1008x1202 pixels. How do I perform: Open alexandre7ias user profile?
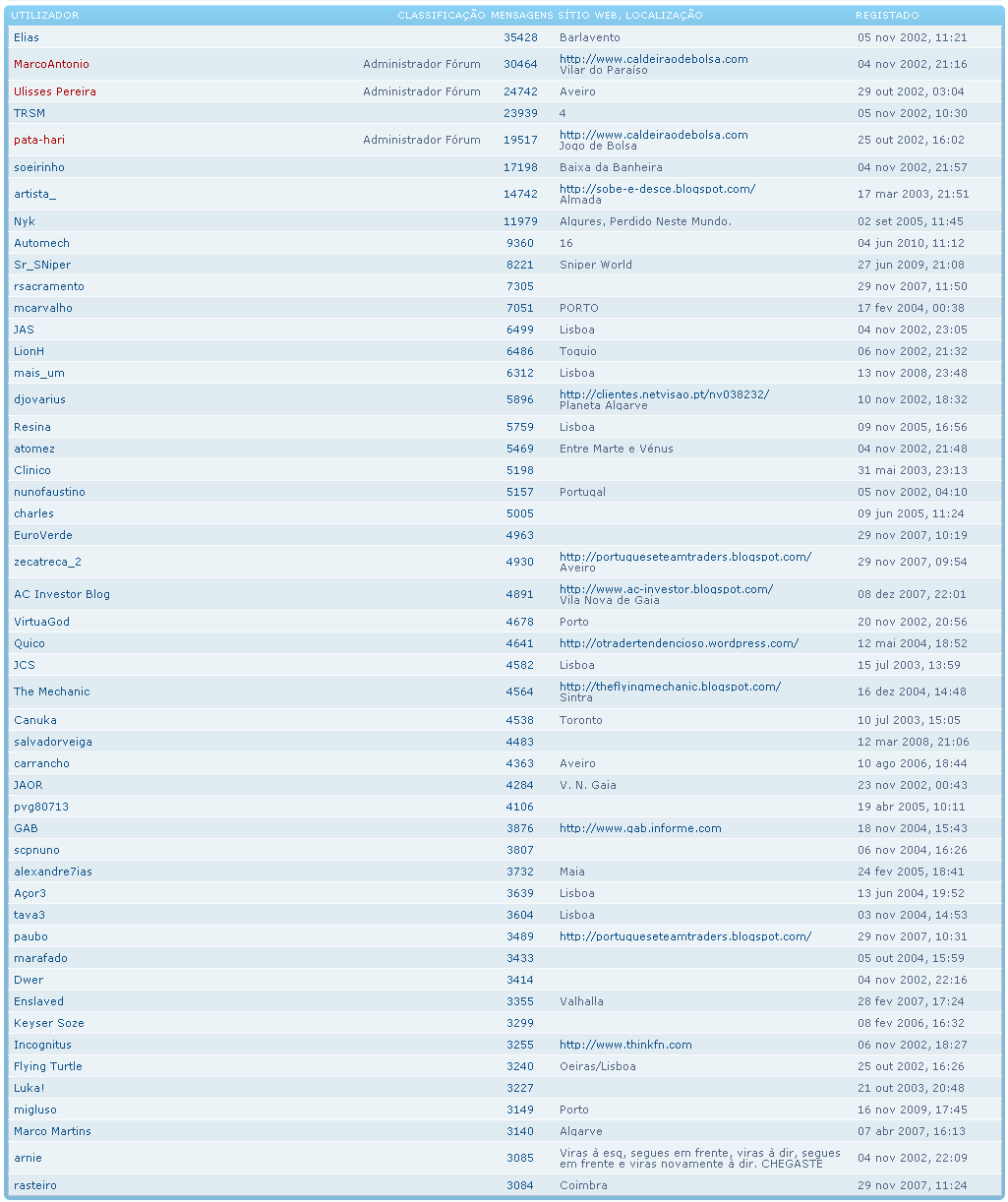point(53,871)
